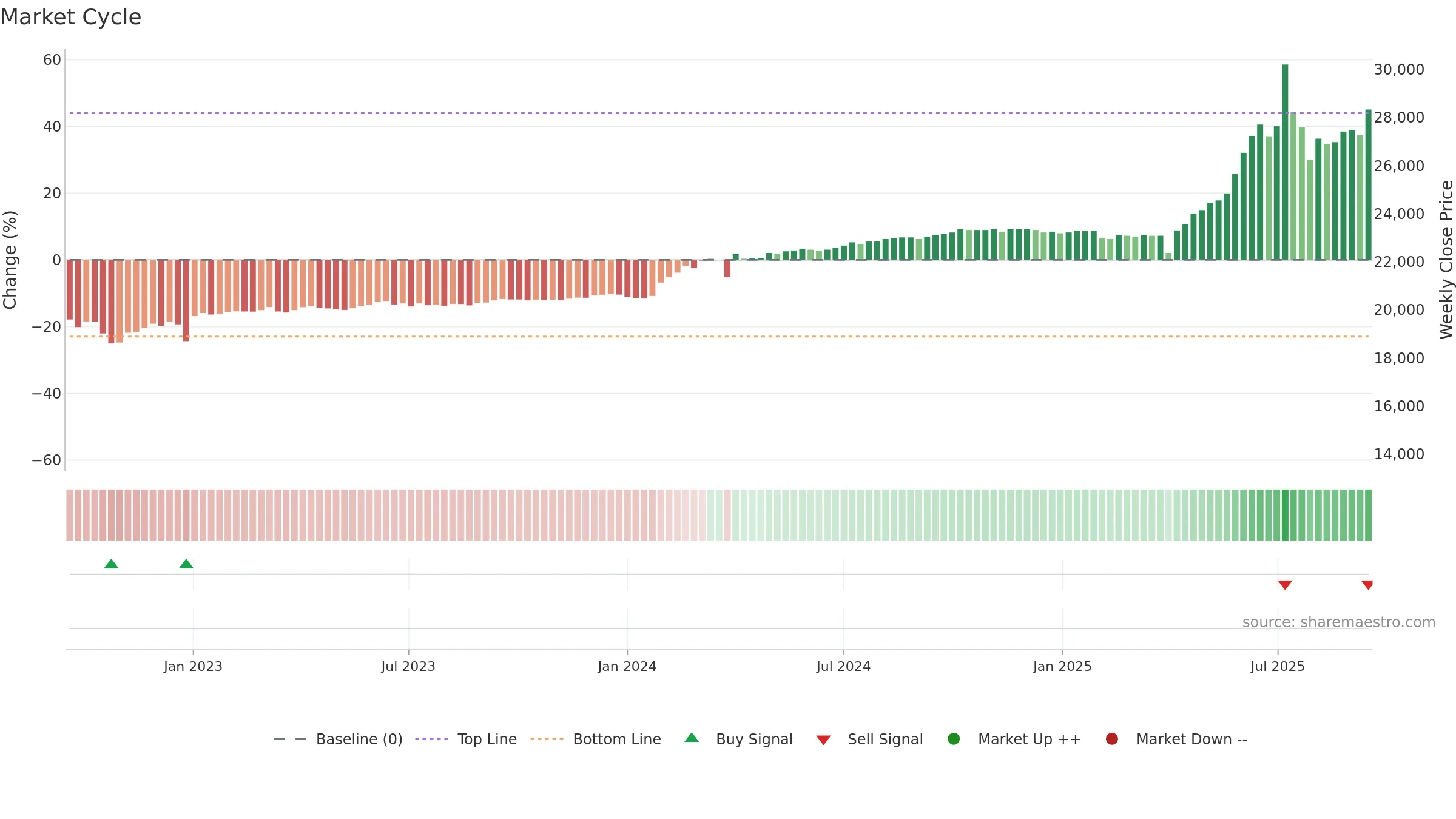Click the Jan 2024 axis label
The image size is (1456, 819).
click(627, 667)
